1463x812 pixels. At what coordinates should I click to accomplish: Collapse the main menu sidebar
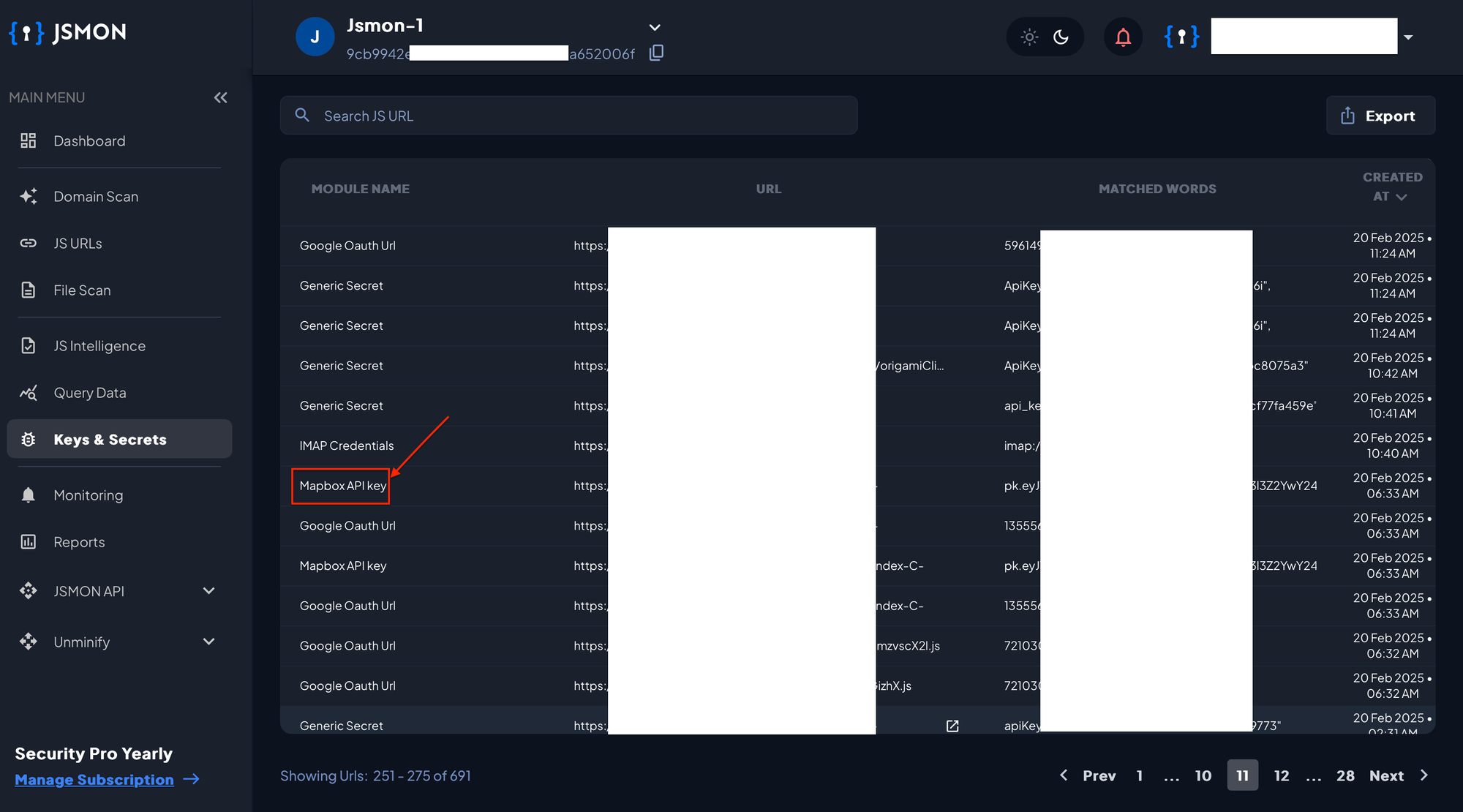pos(220,97)
